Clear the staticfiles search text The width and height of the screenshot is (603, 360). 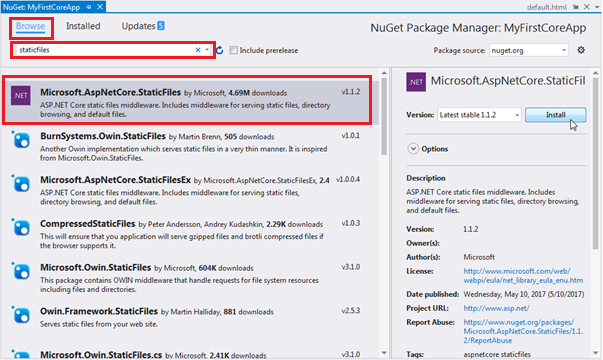pos(198,50)
